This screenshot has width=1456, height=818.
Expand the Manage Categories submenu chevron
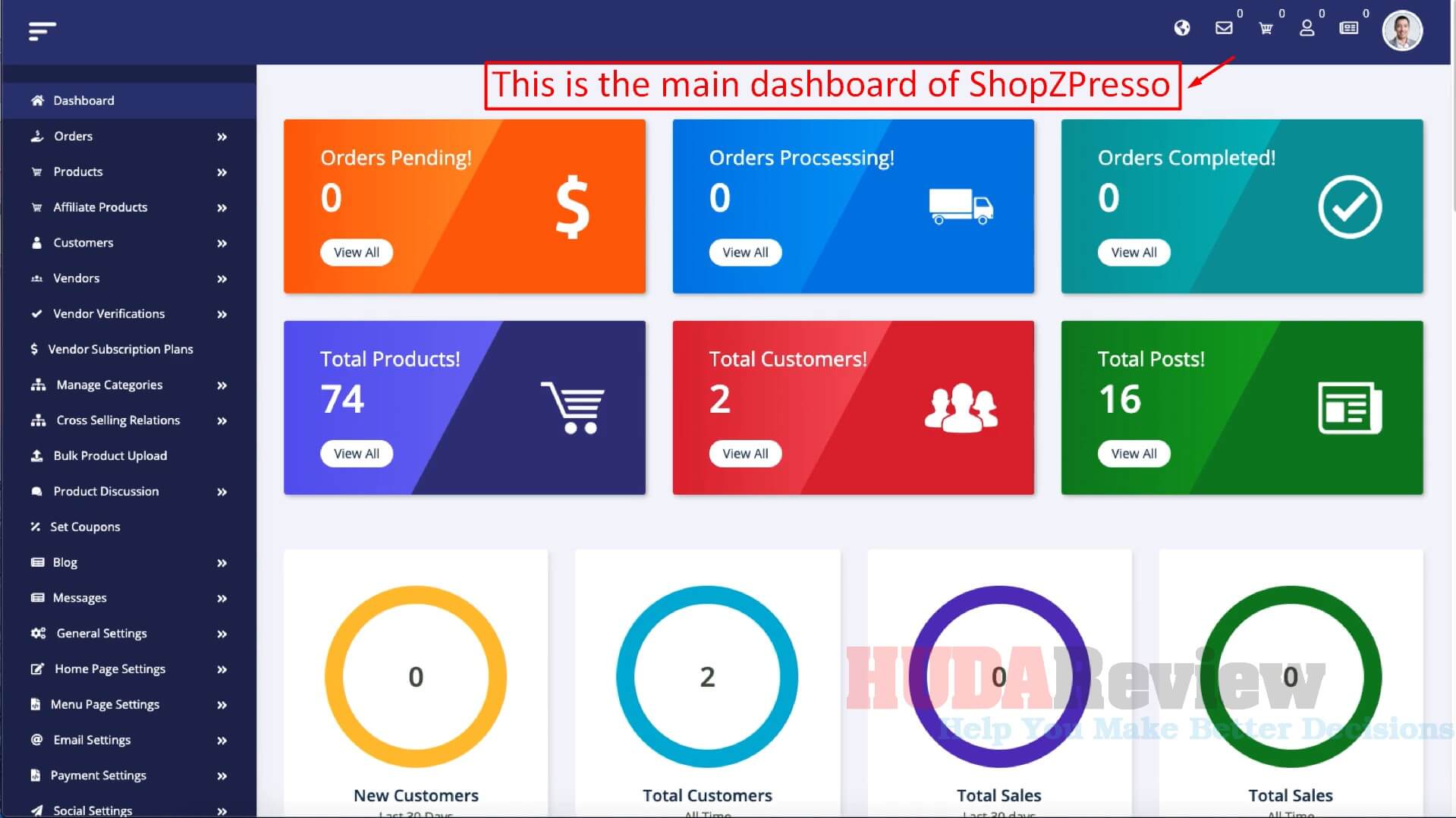coord(222,385)
